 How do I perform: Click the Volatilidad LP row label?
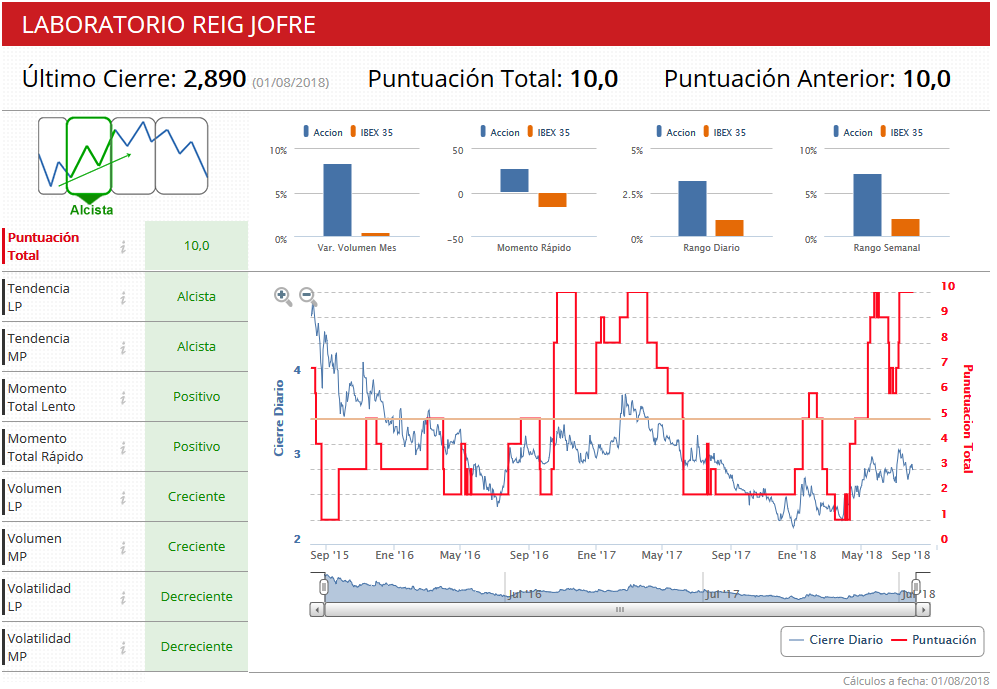pos(39,597)
